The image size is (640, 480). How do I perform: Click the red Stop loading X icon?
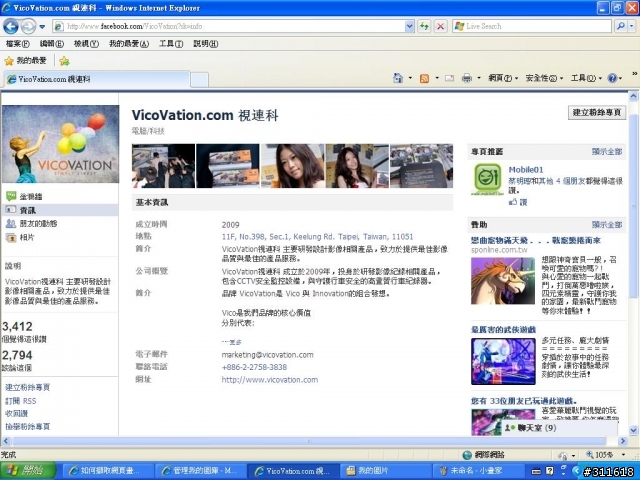coord(440,26)
